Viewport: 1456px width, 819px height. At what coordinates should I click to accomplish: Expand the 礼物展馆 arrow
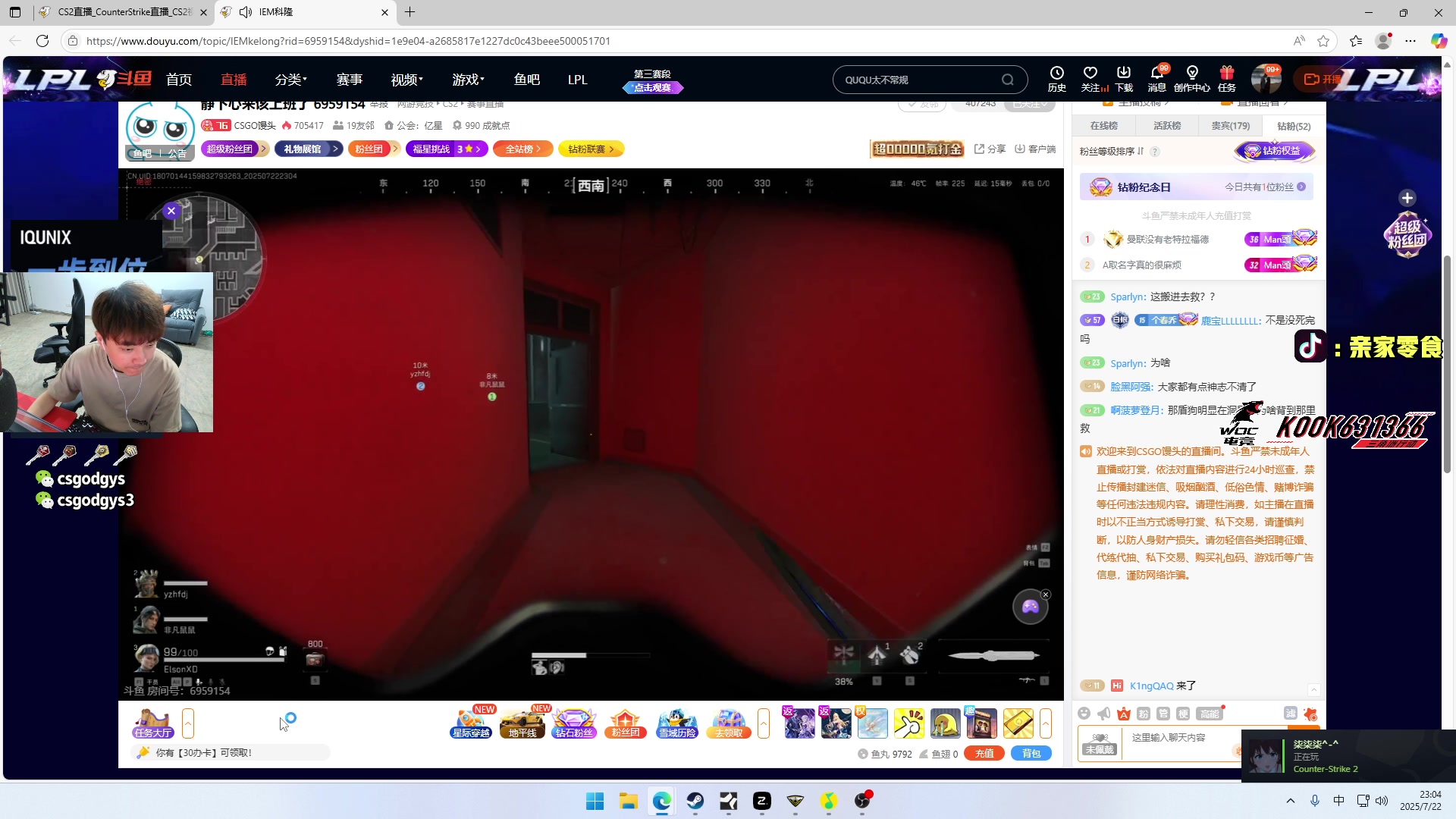pyautogui.click(x=335, y=149)
